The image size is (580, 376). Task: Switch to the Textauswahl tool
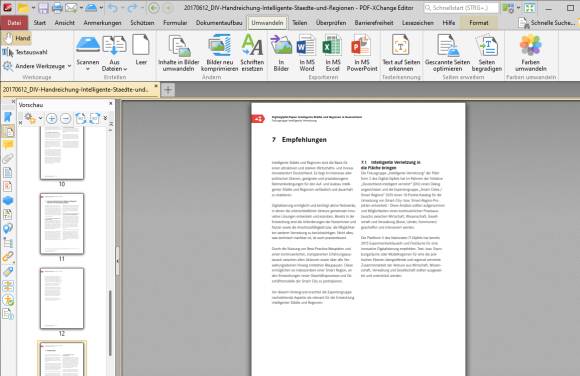tap(25, 52)
